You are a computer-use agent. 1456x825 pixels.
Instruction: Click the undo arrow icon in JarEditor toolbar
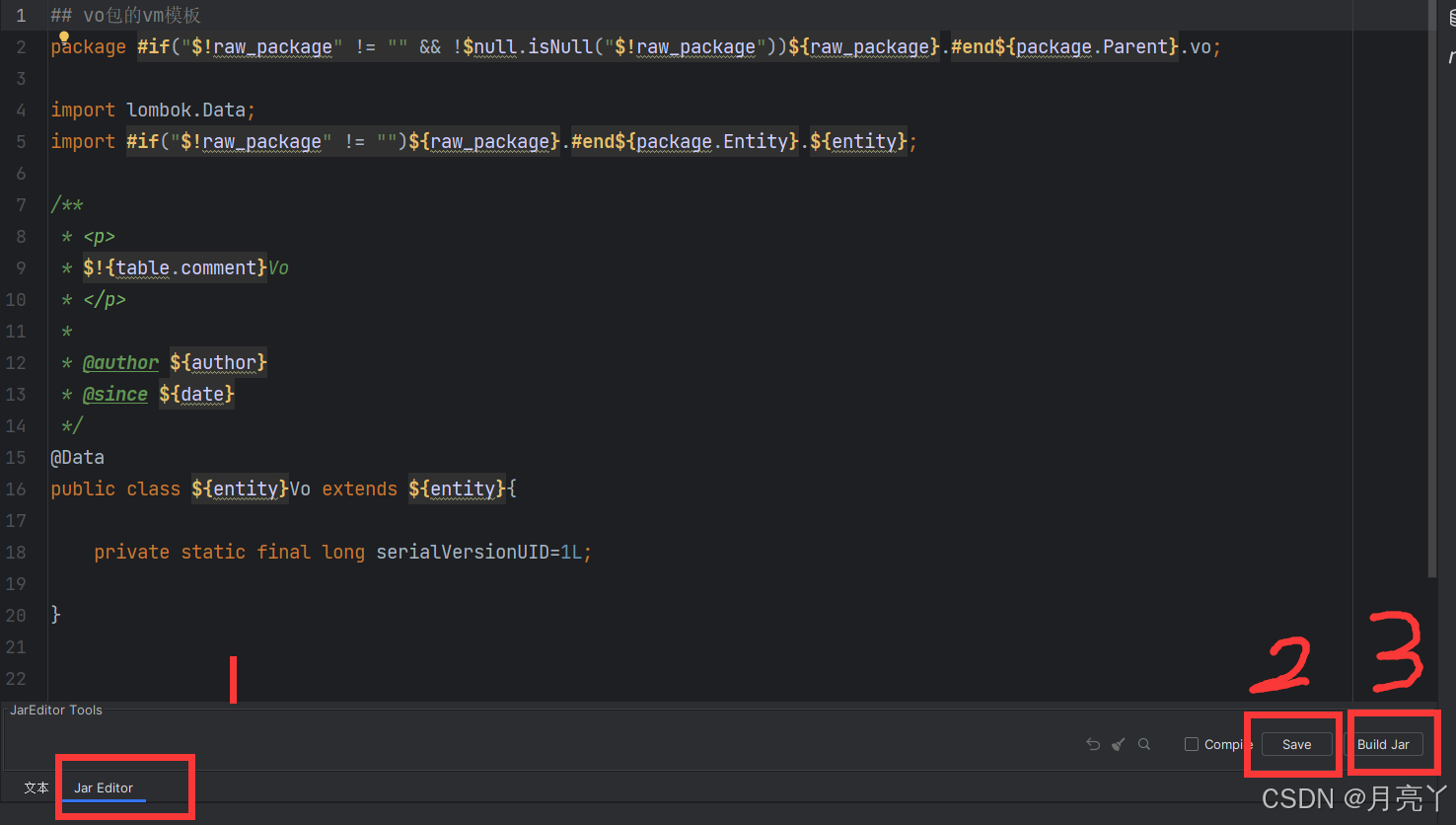pos(1093,743)
